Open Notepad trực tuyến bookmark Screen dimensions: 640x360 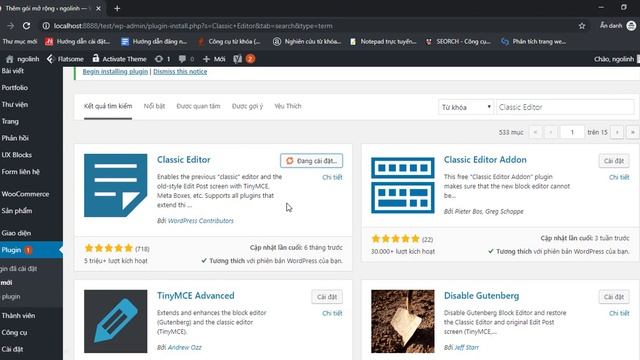(383, 41)
